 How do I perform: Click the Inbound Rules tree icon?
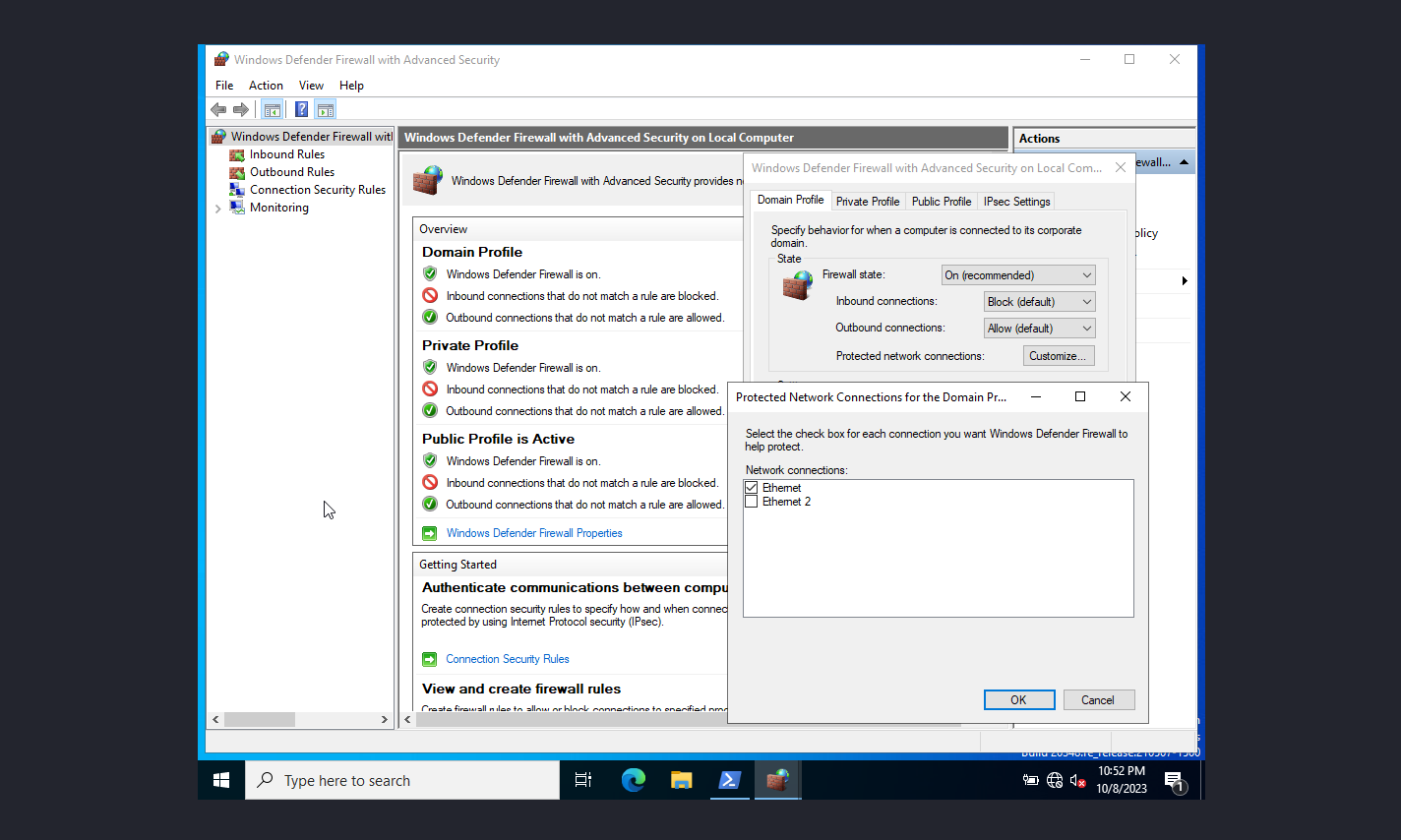tap(237, 154)
